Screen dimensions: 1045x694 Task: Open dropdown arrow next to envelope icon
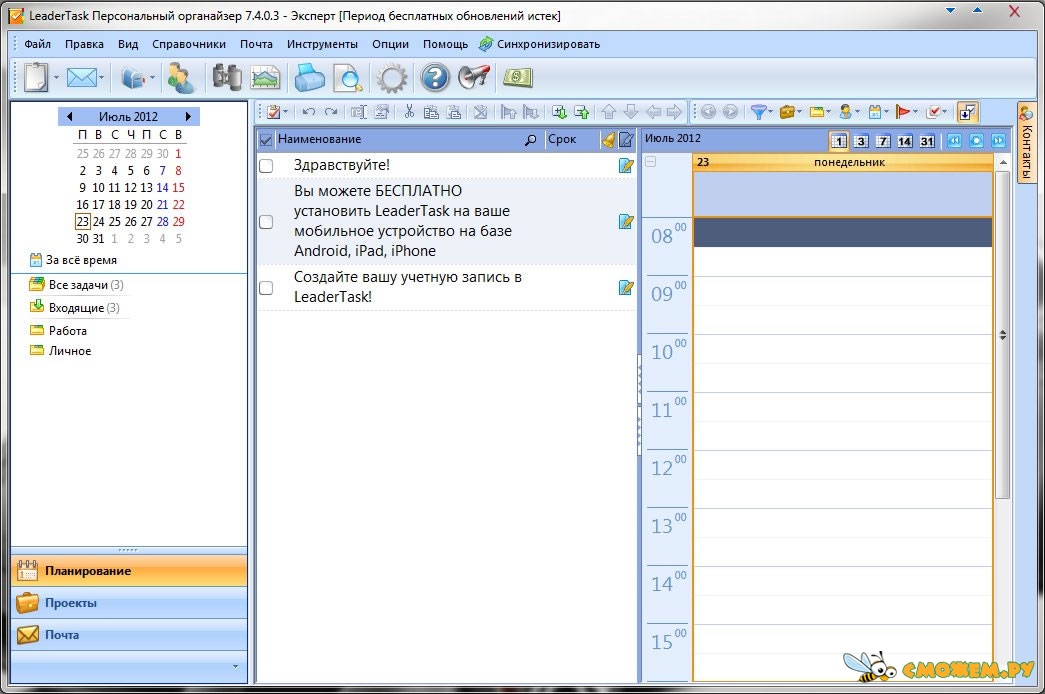click(101, 78)
